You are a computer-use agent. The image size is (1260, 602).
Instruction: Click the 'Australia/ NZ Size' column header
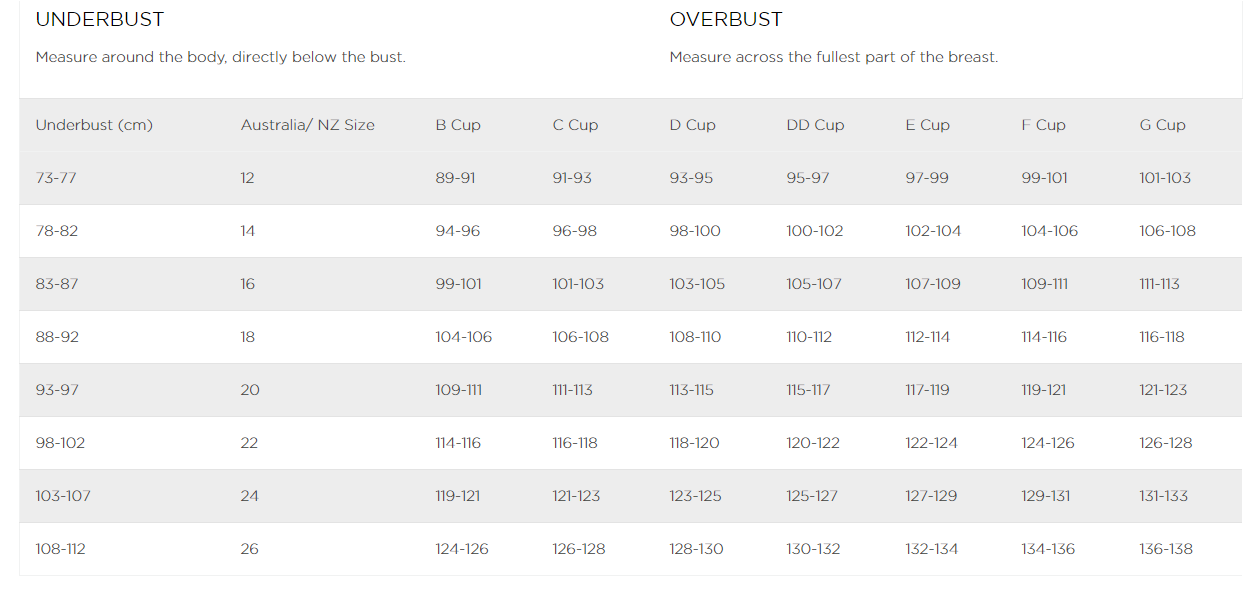click(307, 125)
